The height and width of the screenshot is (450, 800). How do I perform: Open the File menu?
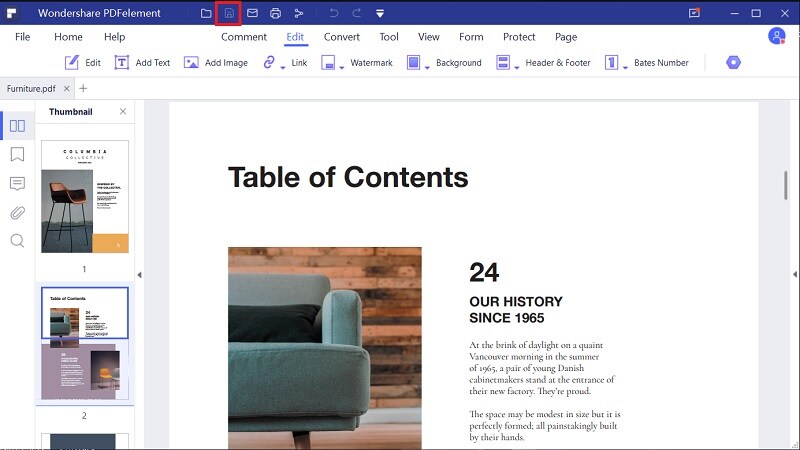pos(22,37)
